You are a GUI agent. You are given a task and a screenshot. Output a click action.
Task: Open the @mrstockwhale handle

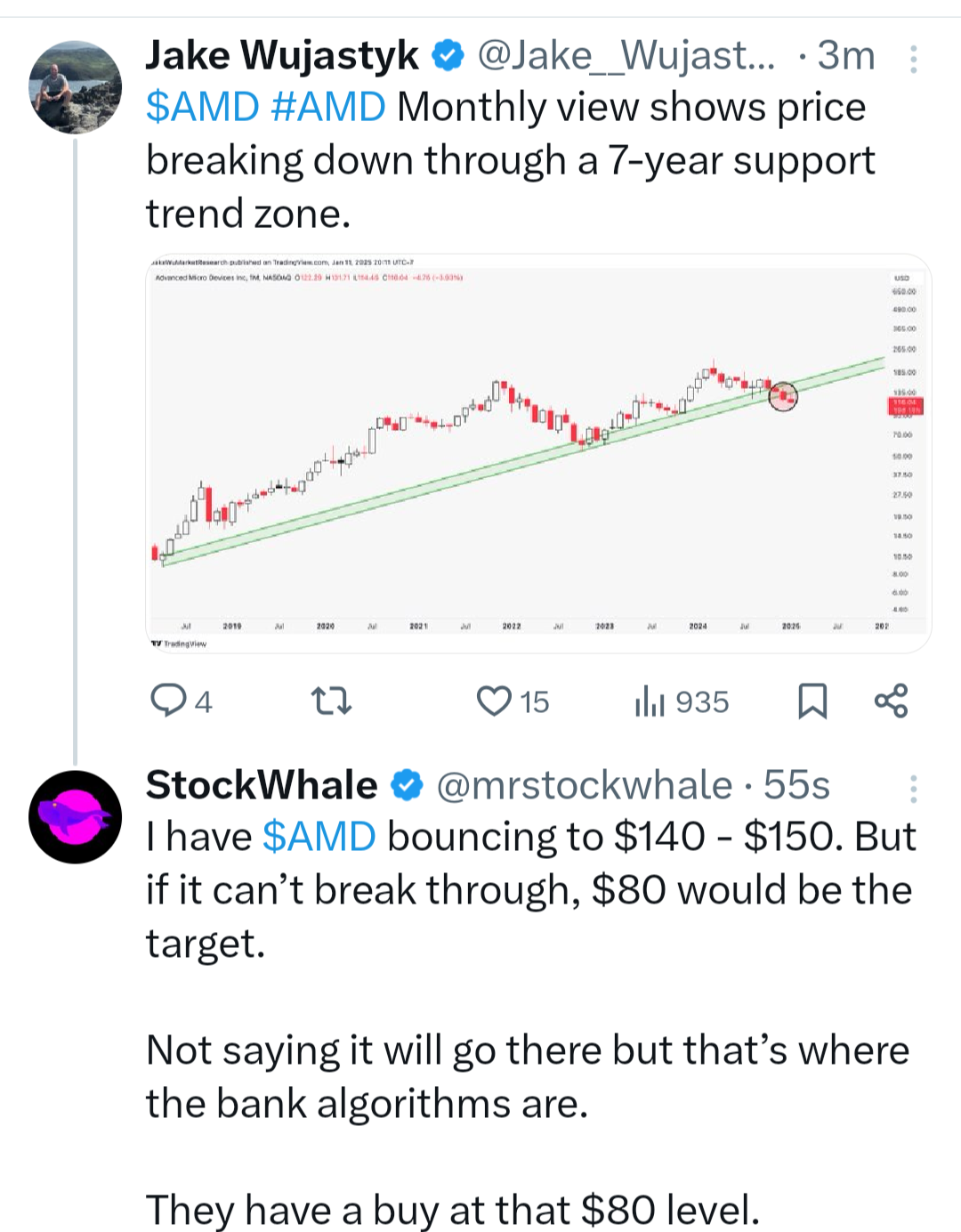pos(584,786)
